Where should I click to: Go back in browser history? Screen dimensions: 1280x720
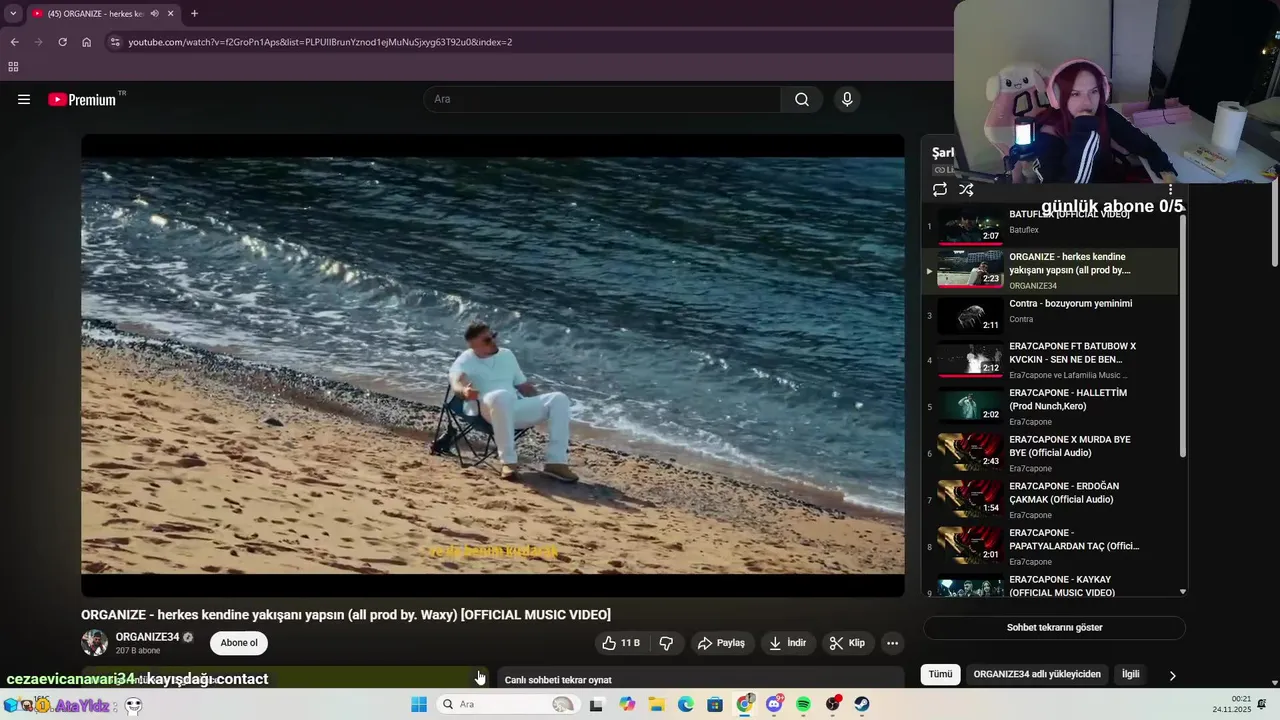tap(14, 42)
